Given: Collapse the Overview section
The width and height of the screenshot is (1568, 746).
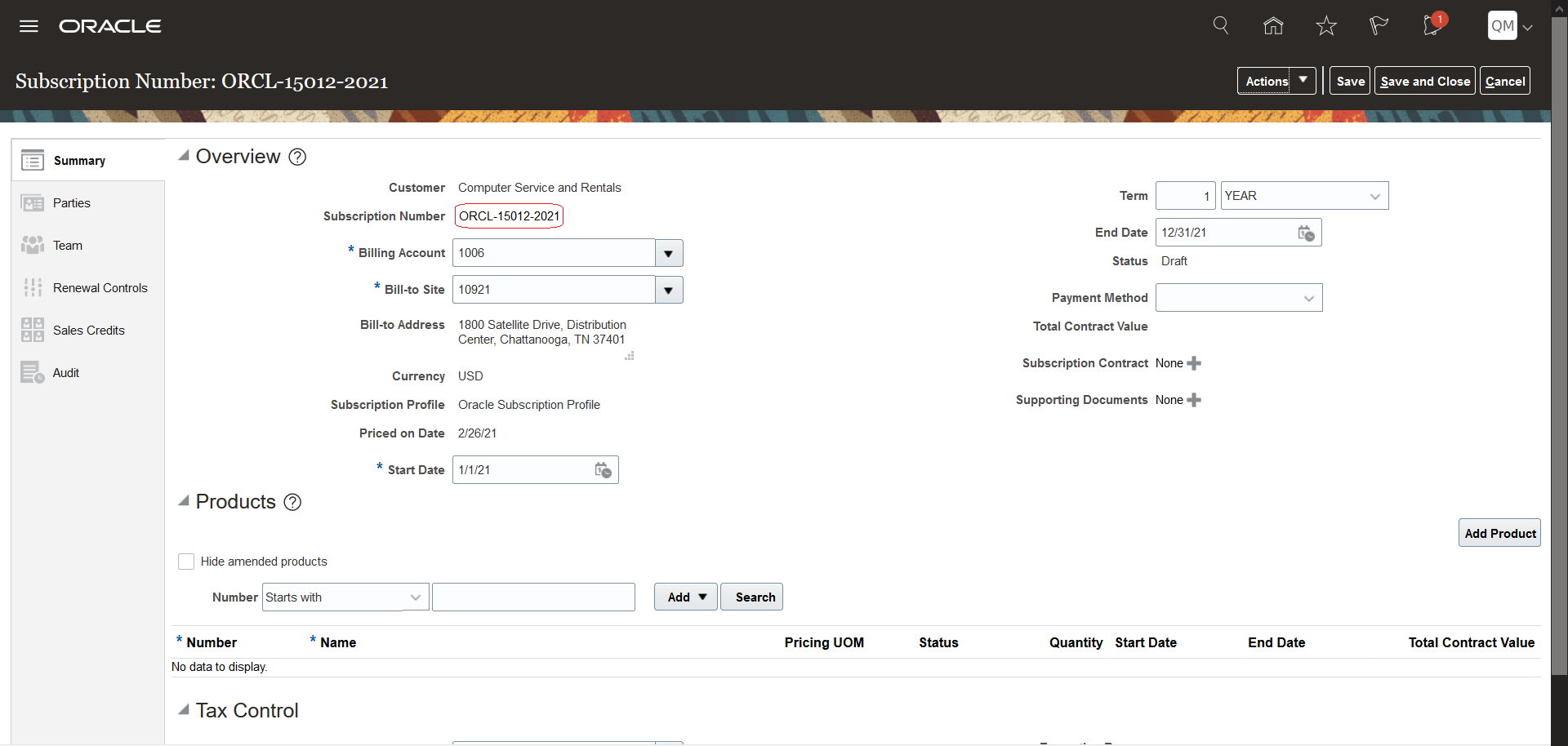Looking at the screenshot, I should click(x=184, y=155).
